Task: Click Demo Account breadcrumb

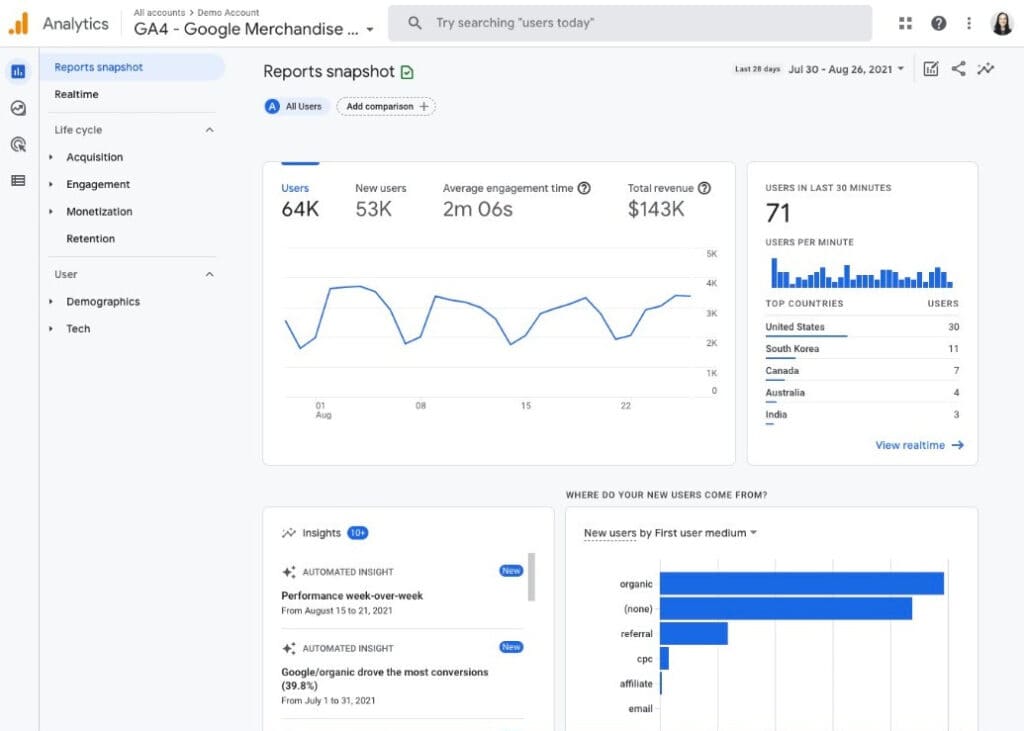Action: tap(228, 12)
